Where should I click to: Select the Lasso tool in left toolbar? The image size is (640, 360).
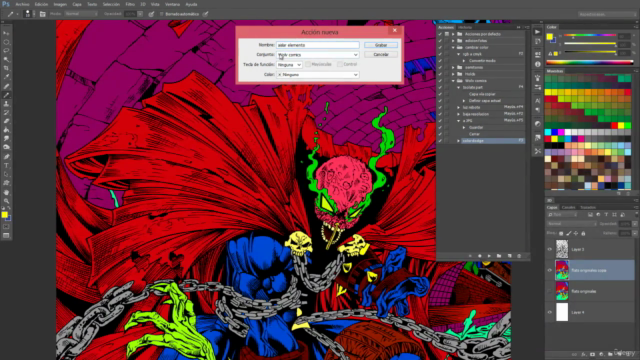6,51
